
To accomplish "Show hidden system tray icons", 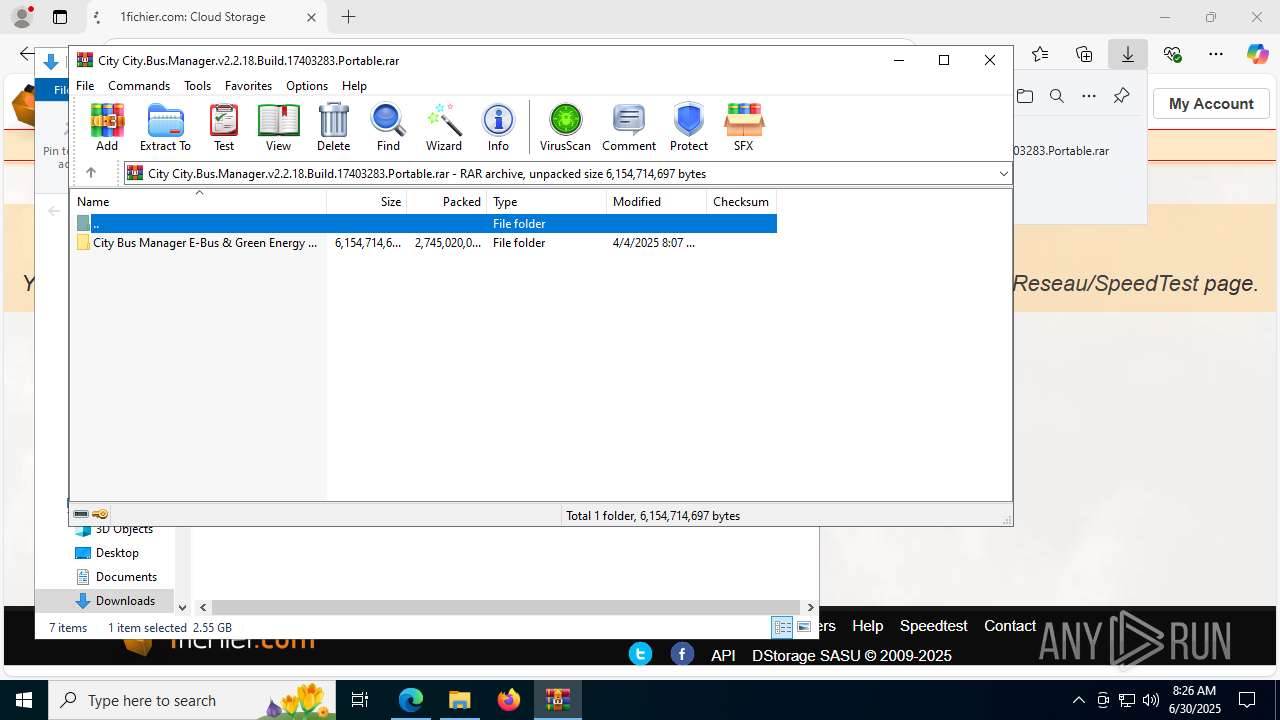I will point(1078,700).
